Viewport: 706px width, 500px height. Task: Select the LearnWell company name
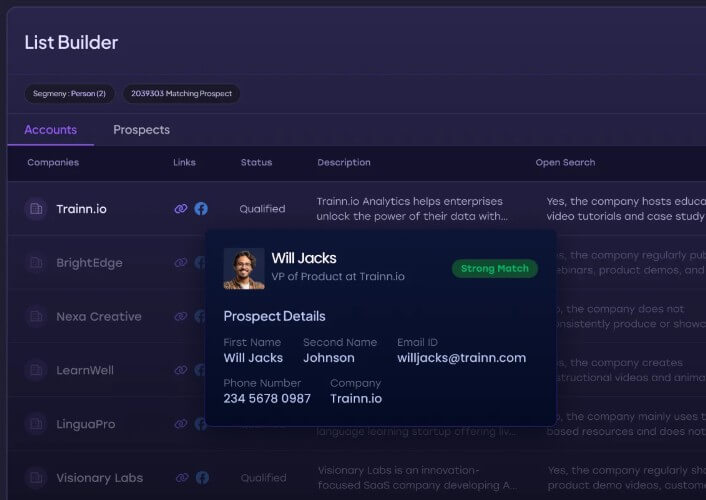tap(85, 370)
